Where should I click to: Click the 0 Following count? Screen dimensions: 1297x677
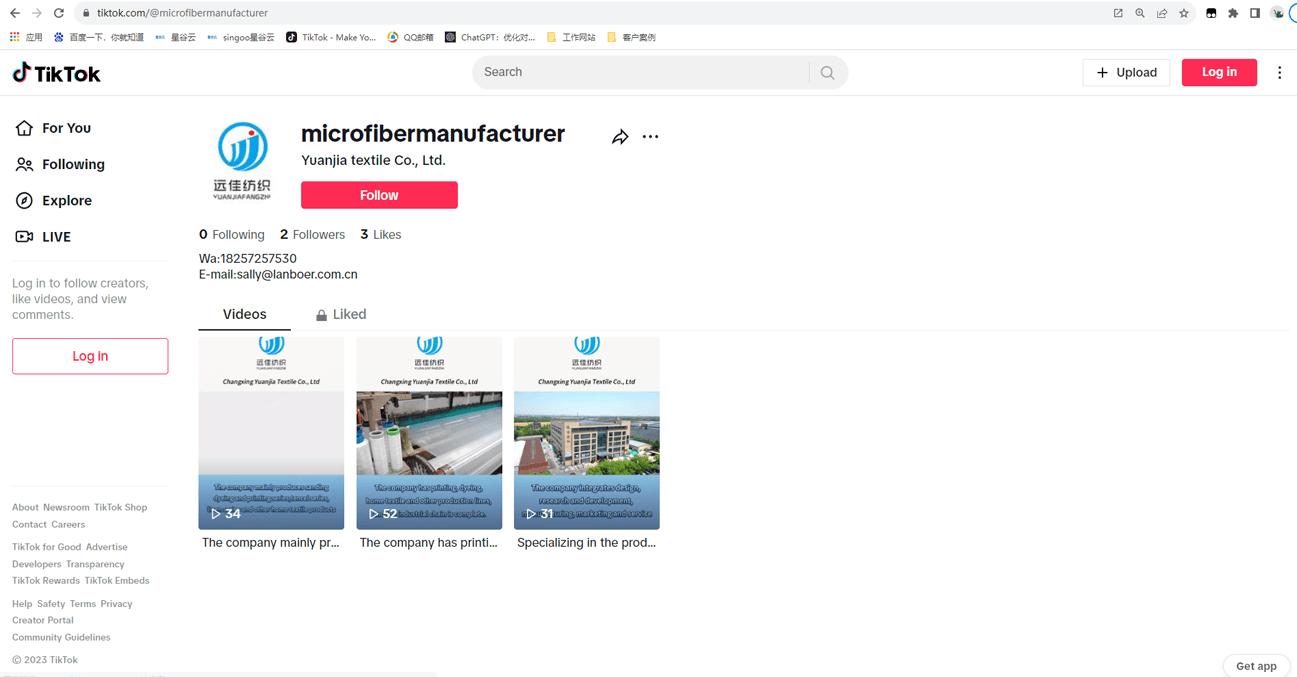pyautogui.click(x=232, y=234)
